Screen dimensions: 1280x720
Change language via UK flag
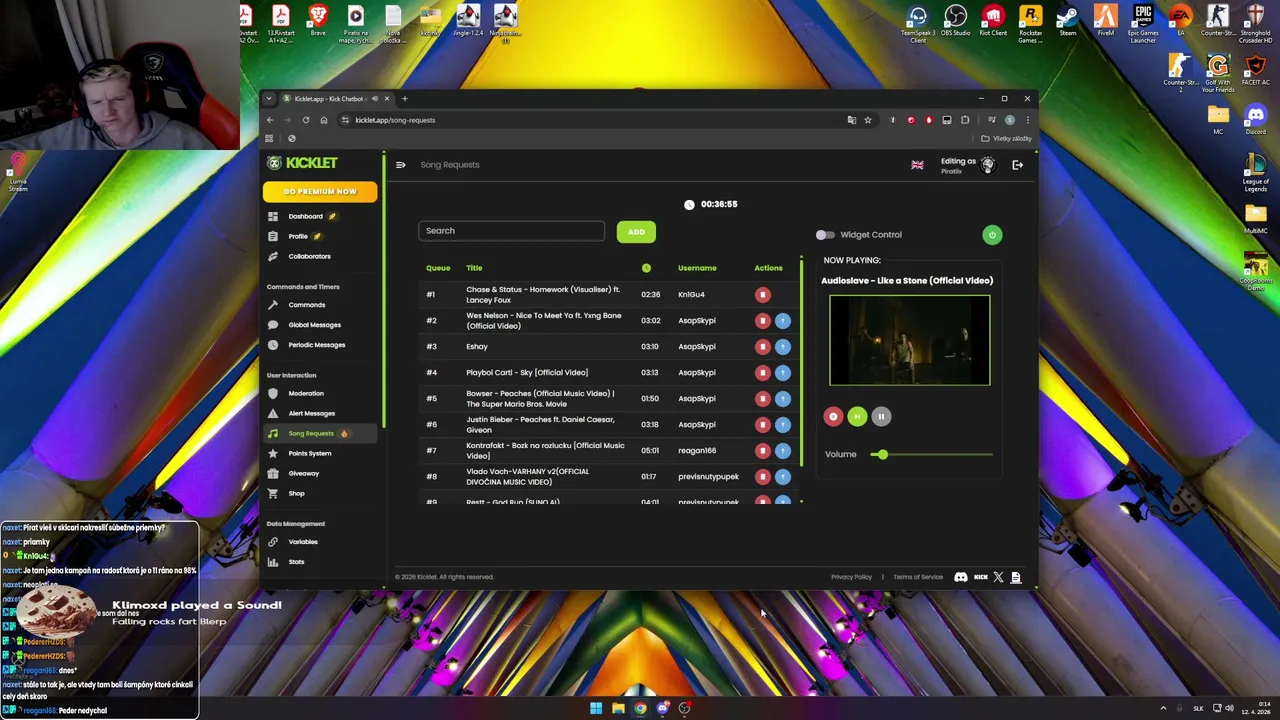click(x=917, y=165)
